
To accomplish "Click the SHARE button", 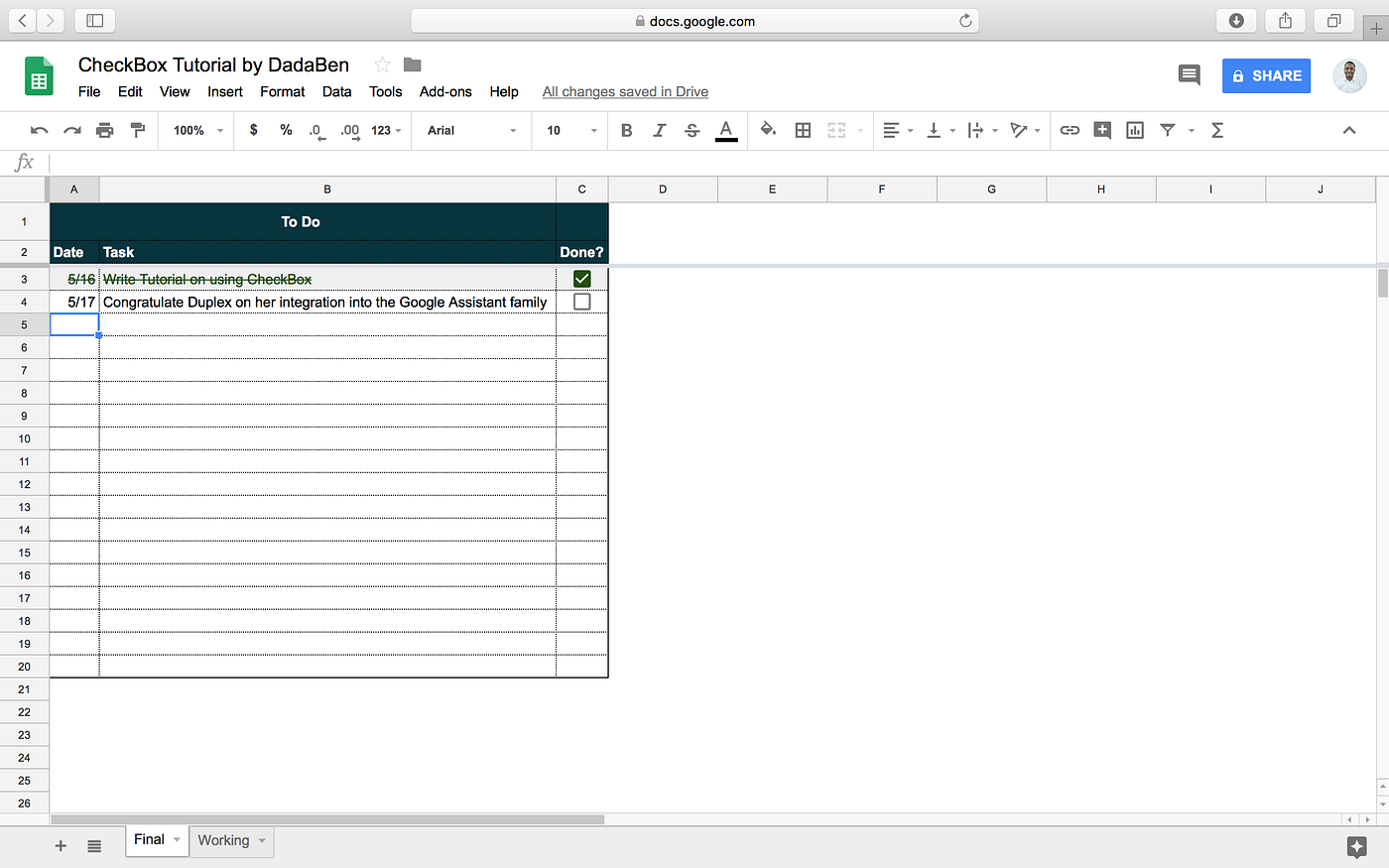I will click(x=1266, y=75).
